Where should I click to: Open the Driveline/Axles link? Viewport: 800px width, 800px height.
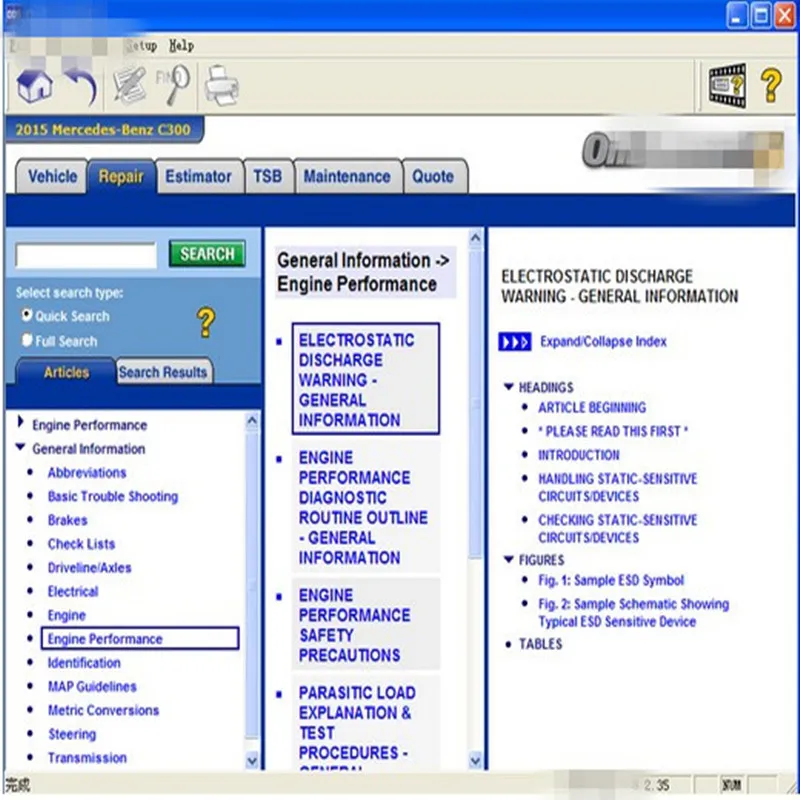[x=89, y=567]
